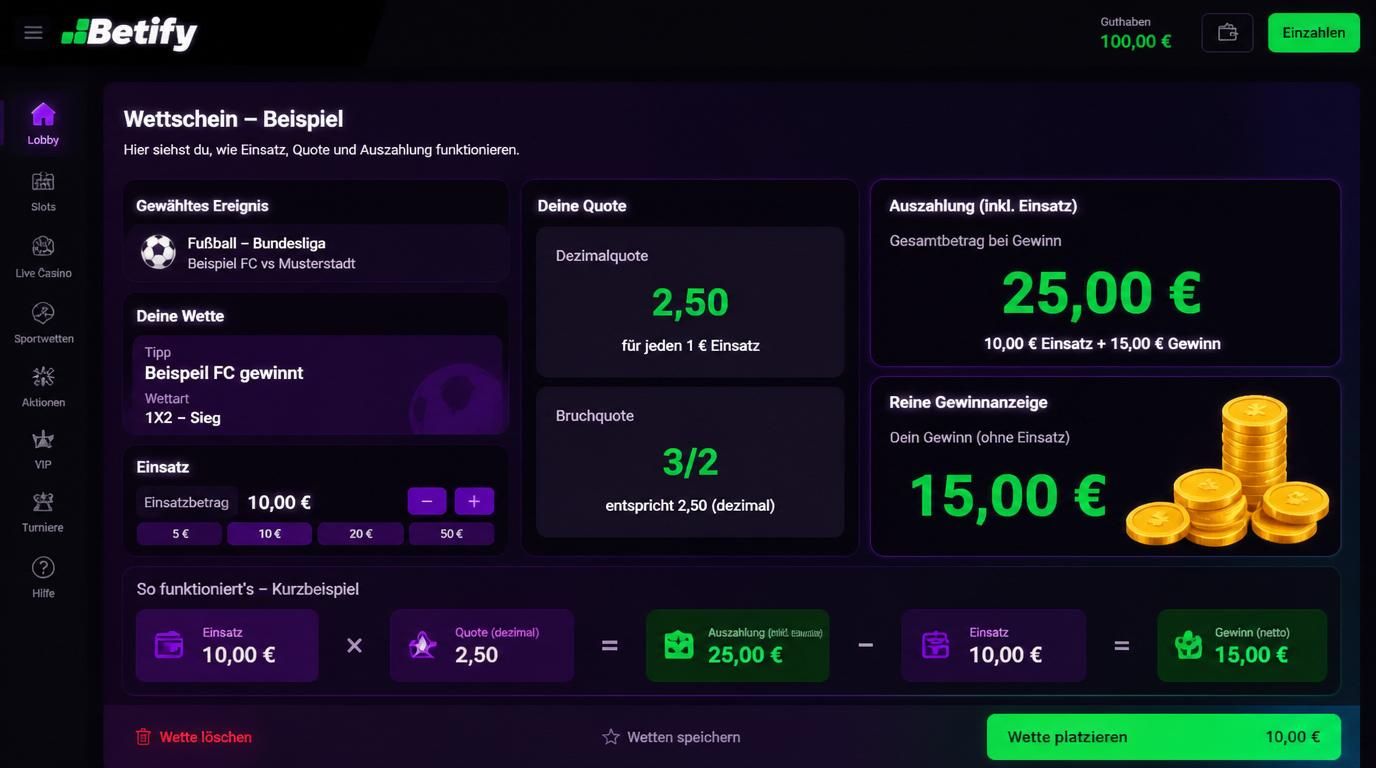Click 'Fußball – Bundesliga' event title
Screen dimensions: 1376x768
coord(257,243)
